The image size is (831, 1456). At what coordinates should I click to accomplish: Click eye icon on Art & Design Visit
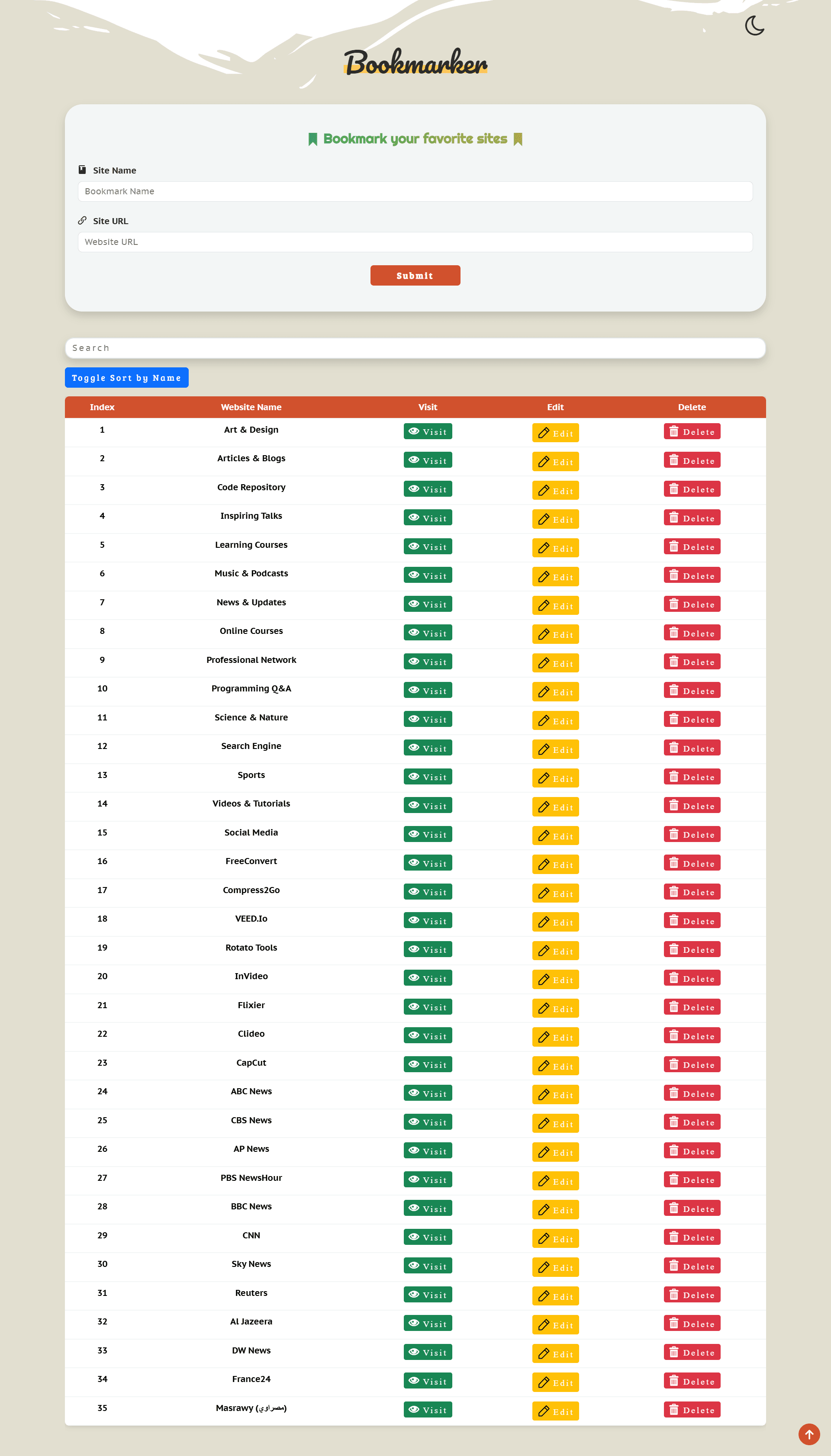click(x=414, y=431)
